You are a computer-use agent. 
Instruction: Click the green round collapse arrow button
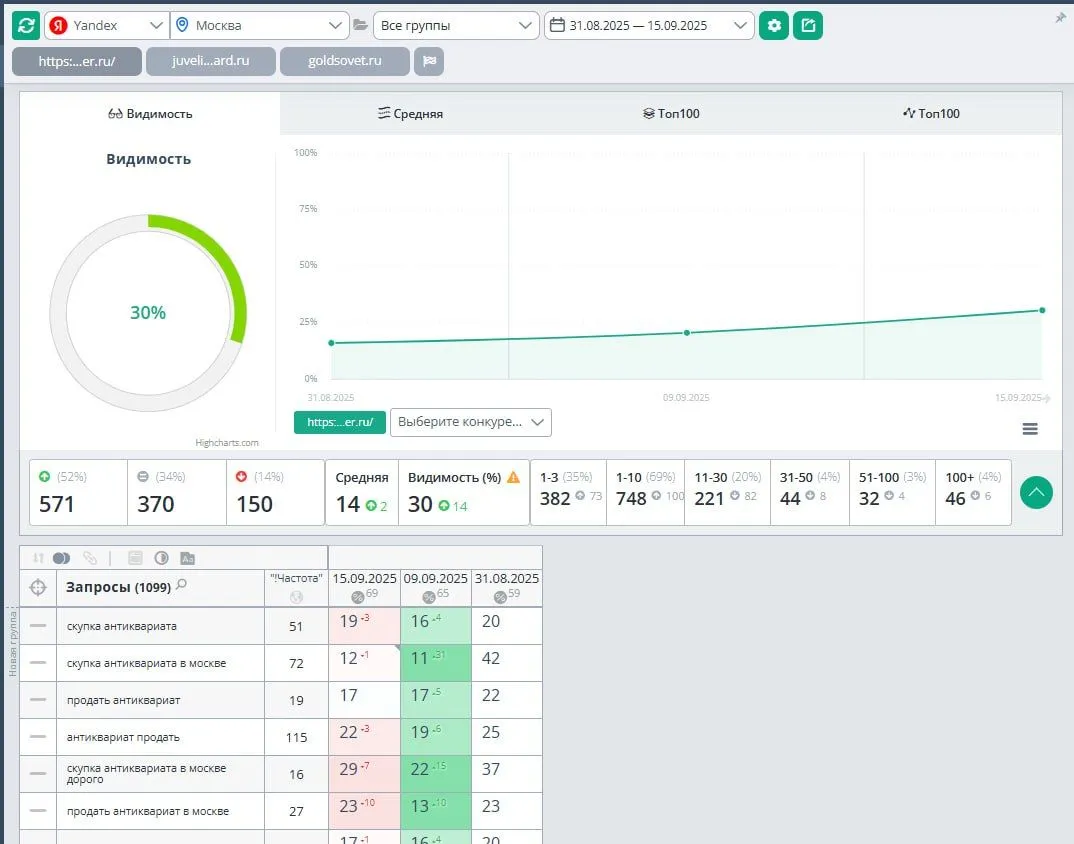point(1036,493)
